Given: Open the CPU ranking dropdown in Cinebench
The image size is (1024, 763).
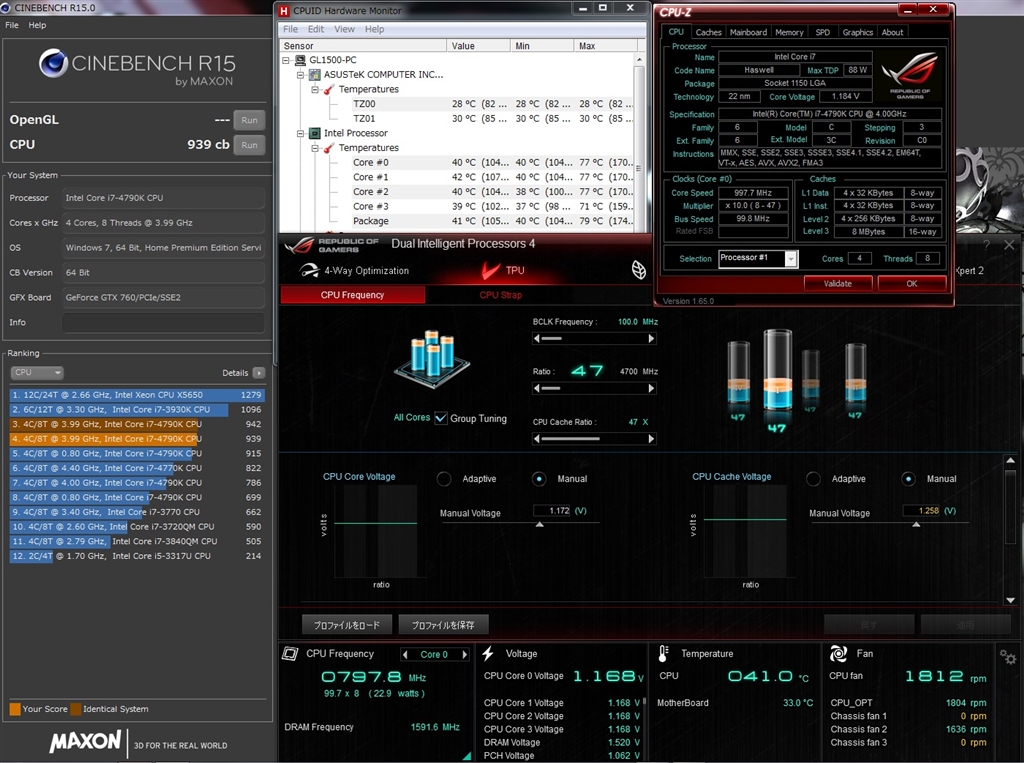Looking at the screenshot, I should (37, 372).
